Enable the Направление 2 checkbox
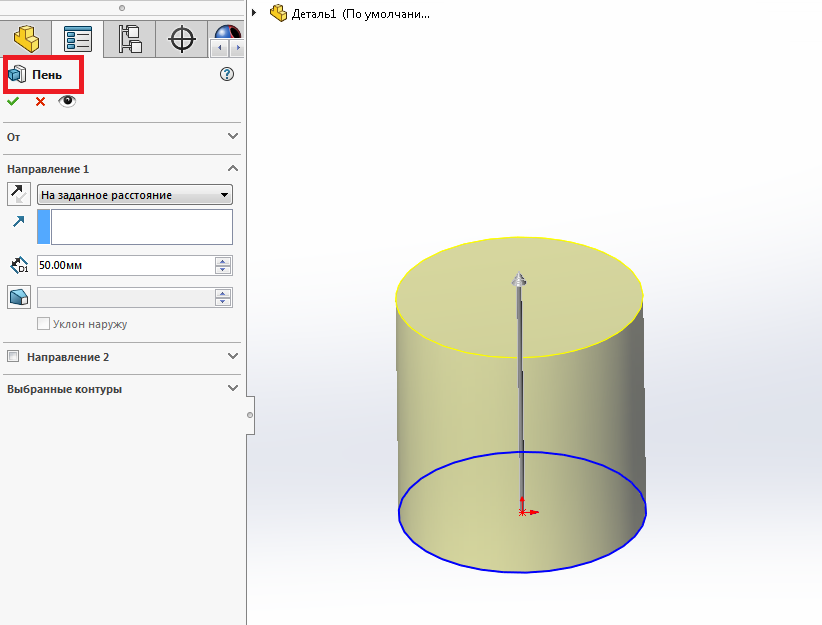The height and width of the screenshot is (625, 822). coord(13,357)
